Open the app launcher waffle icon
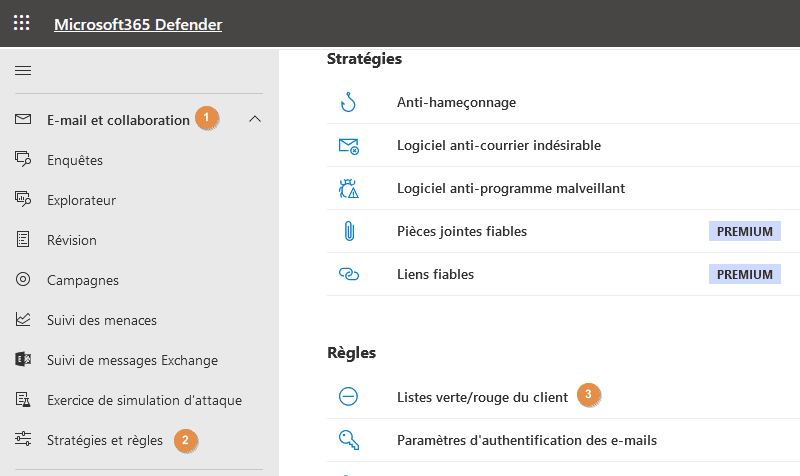 pyautogui.click(x=21, y=23)
